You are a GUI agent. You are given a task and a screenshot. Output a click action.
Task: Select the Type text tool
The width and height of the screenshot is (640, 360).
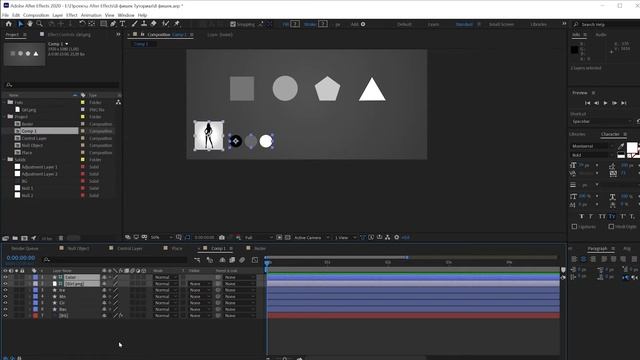click(122, 24)
